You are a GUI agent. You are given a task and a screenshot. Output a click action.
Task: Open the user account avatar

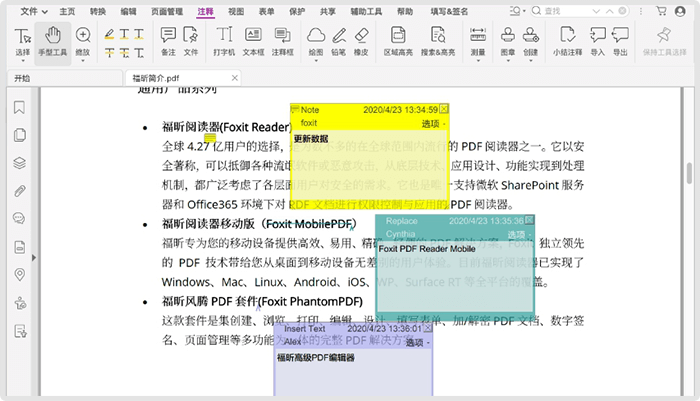[680, 11]
